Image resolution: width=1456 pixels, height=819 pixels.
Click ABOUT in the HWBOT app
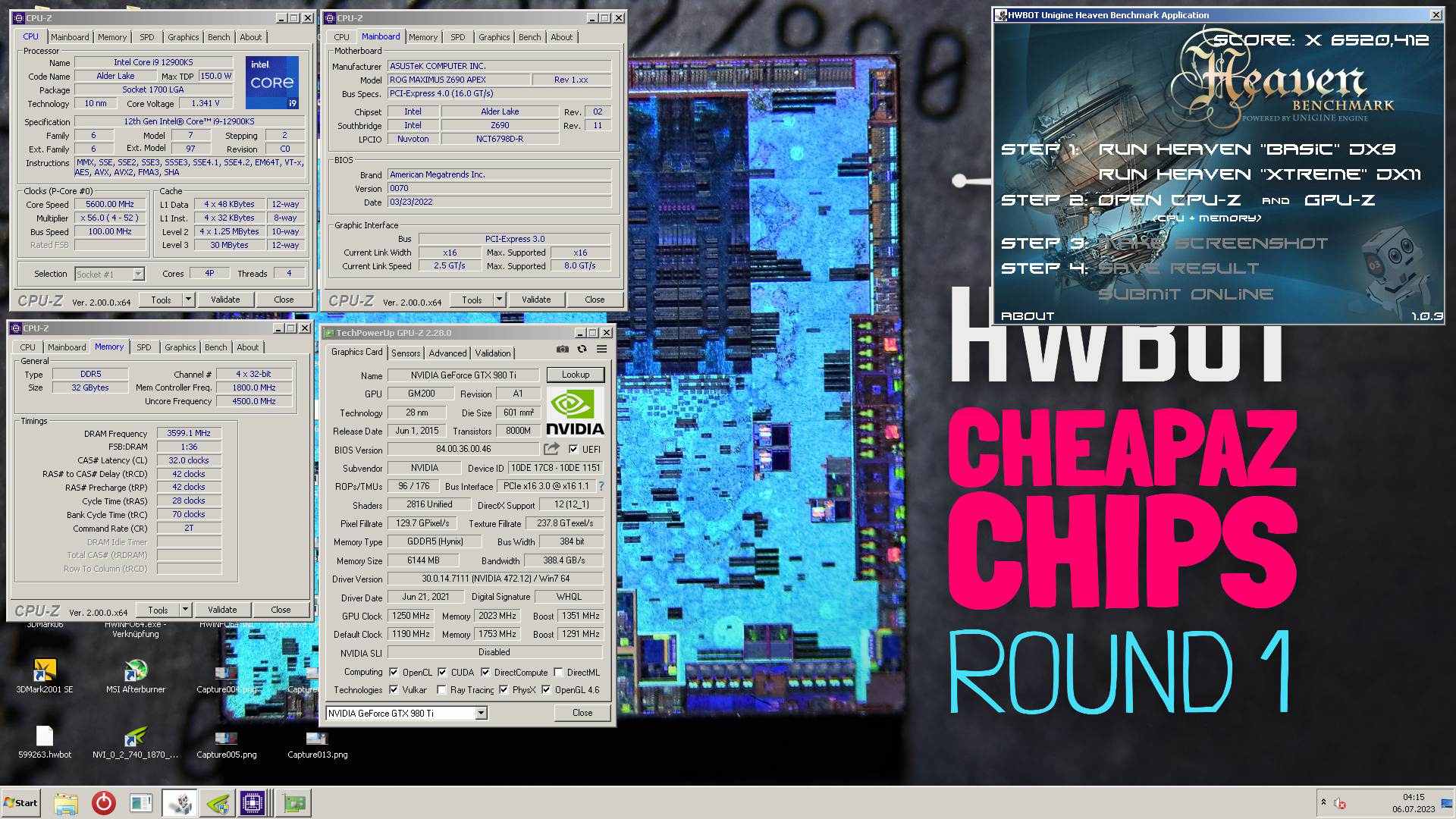pos(1027,316)
